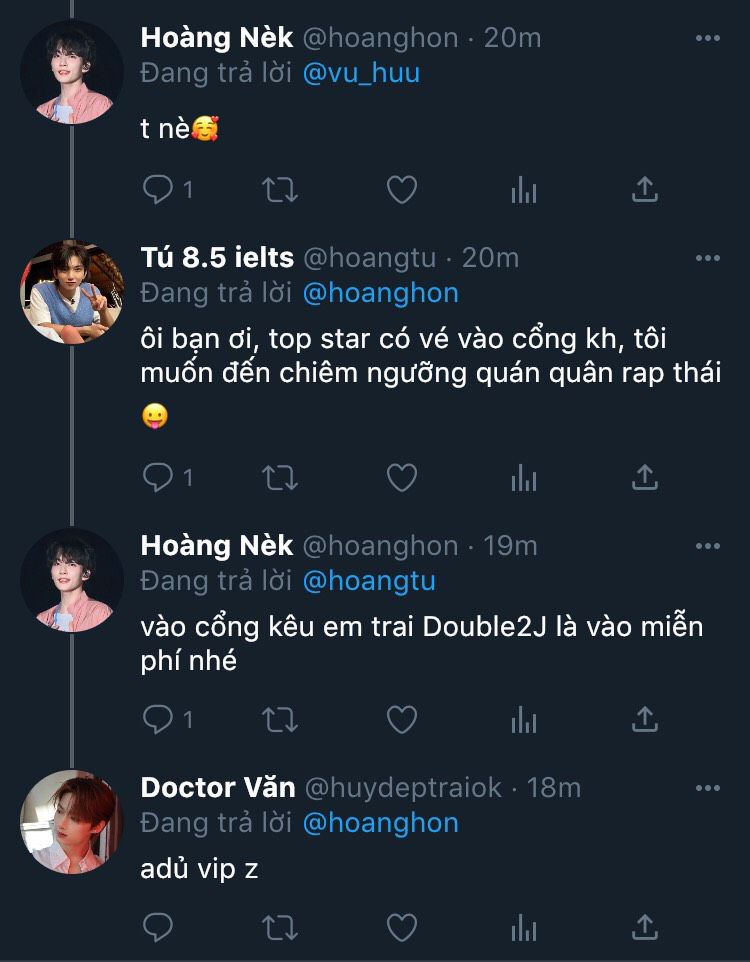
Task: Retweet the "t nè" tweet
Action: click(279, 189)
